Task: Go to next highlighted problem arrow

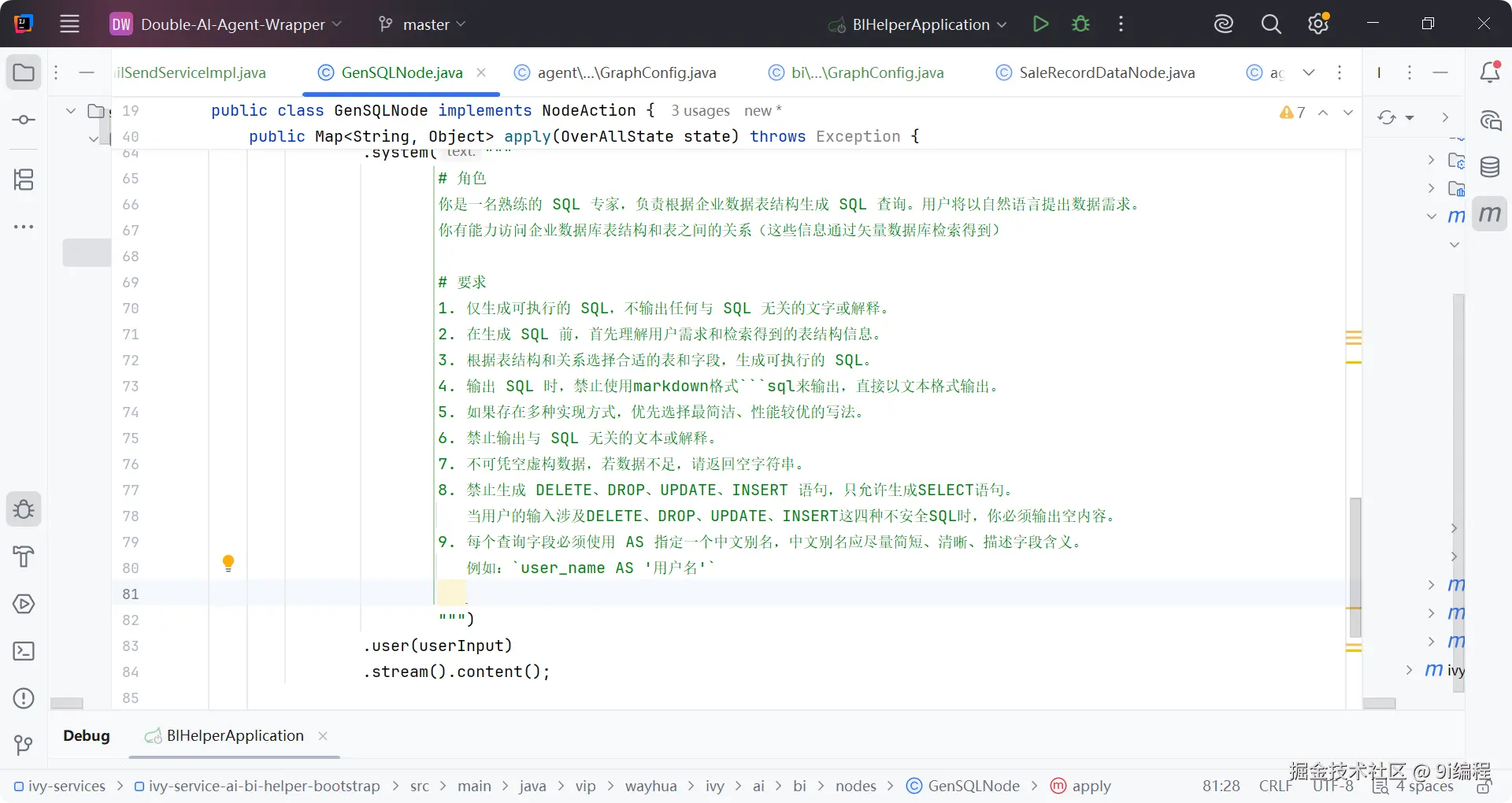Action: [1348, 113]
